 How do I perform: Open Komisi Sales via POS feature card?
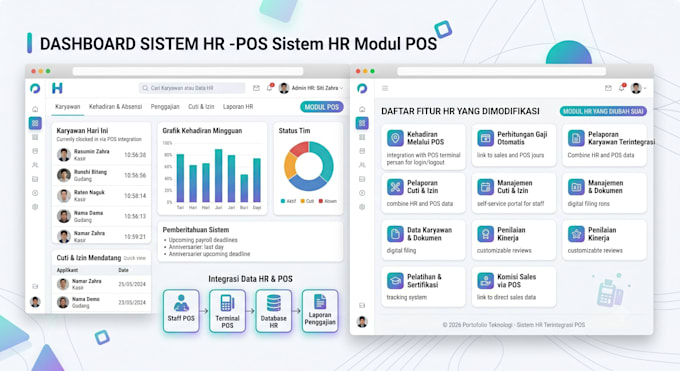(514, 287)
